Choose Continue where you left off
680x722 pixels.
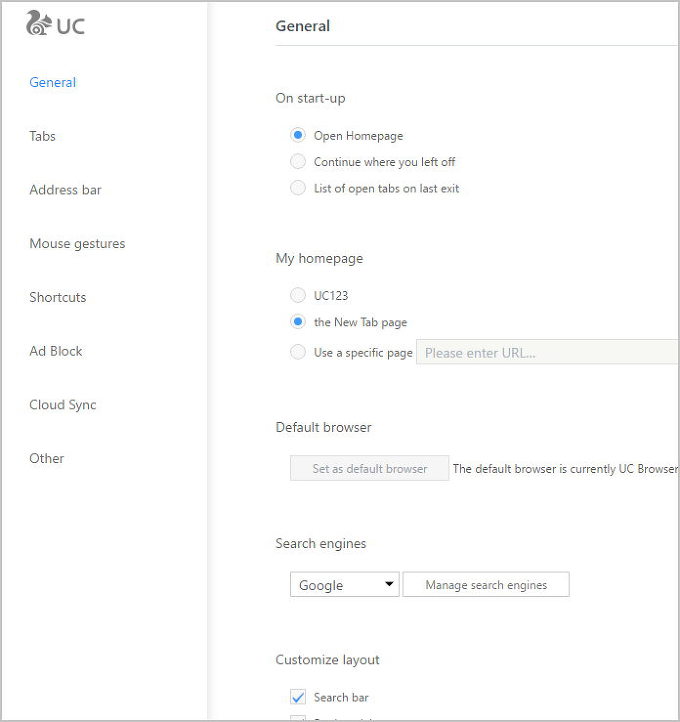click(x=298, y=162)
